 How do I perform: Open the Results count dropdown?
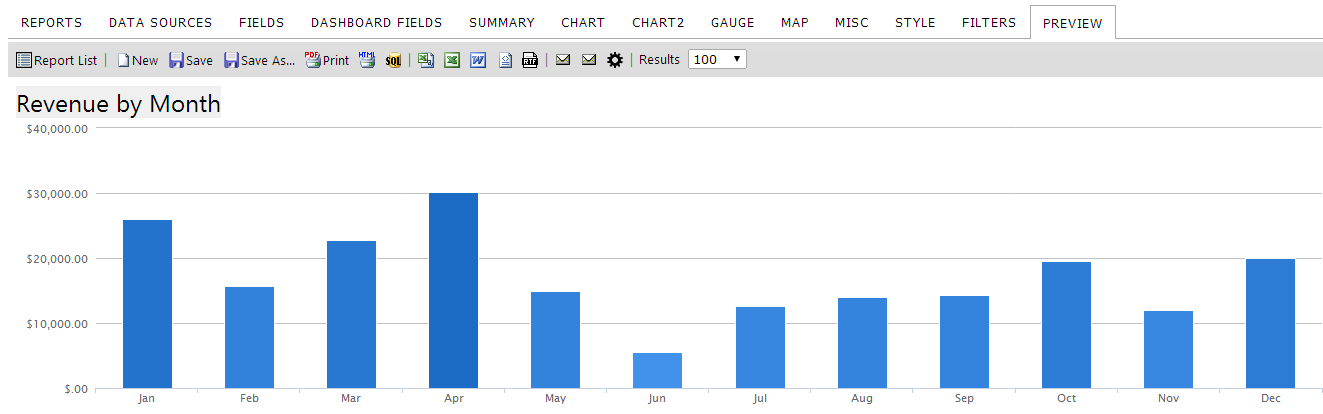click(x=717, y=60)
